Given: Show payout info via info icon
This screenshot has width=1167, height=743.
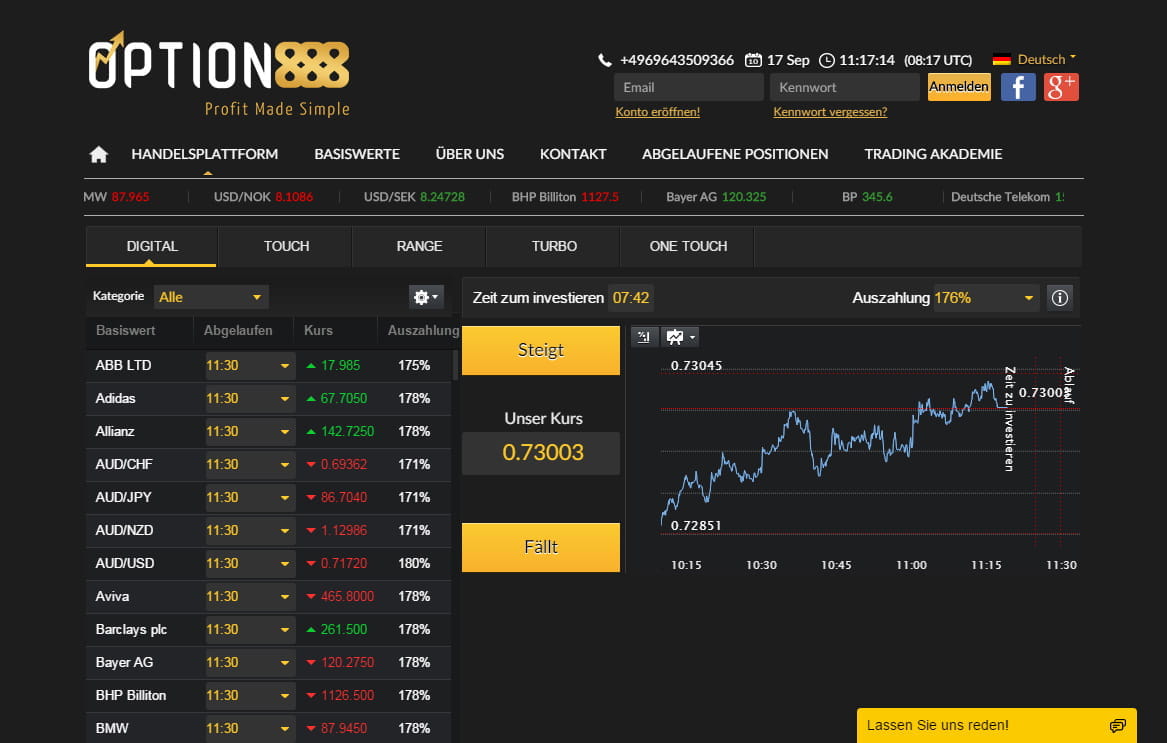Looking at the screenshot, I should [1060, 298].
